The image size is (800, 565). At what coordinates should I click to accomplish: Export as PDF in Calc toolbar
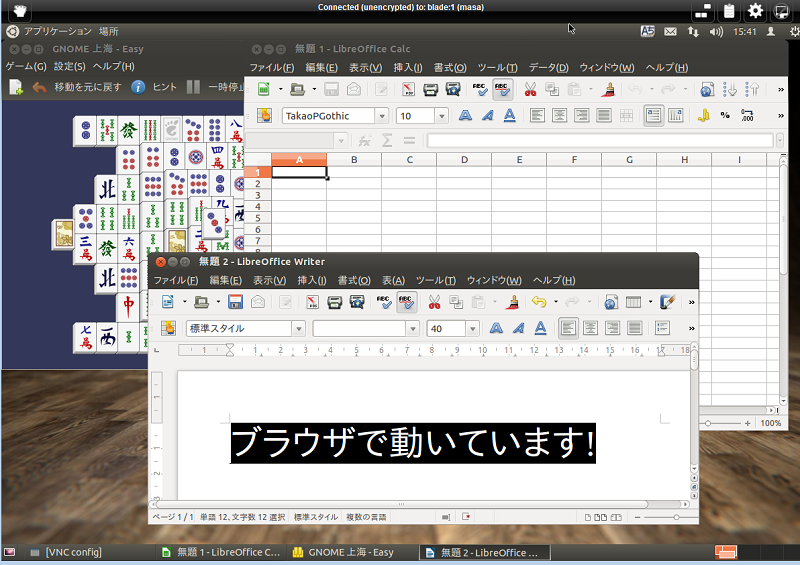pyautogui.click(x=408, y=89)
